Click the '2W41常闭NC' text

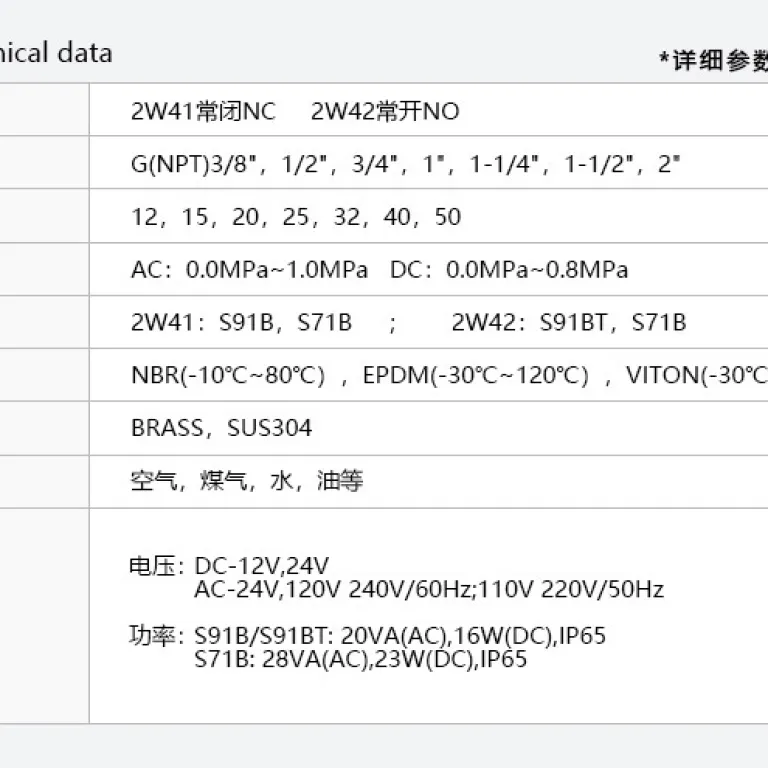203,111
